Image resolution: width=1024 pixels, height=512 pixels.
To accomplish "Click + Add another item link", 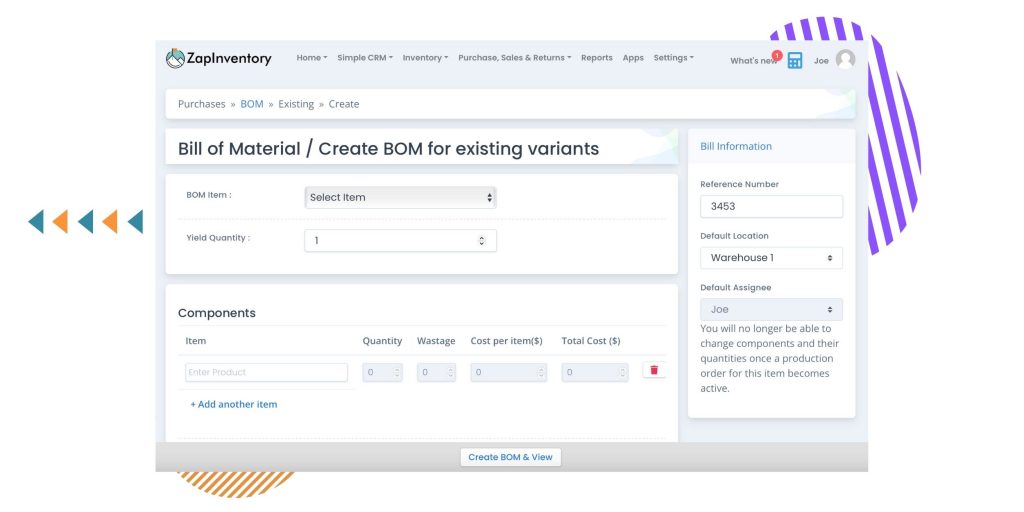I will pos(234,404).
